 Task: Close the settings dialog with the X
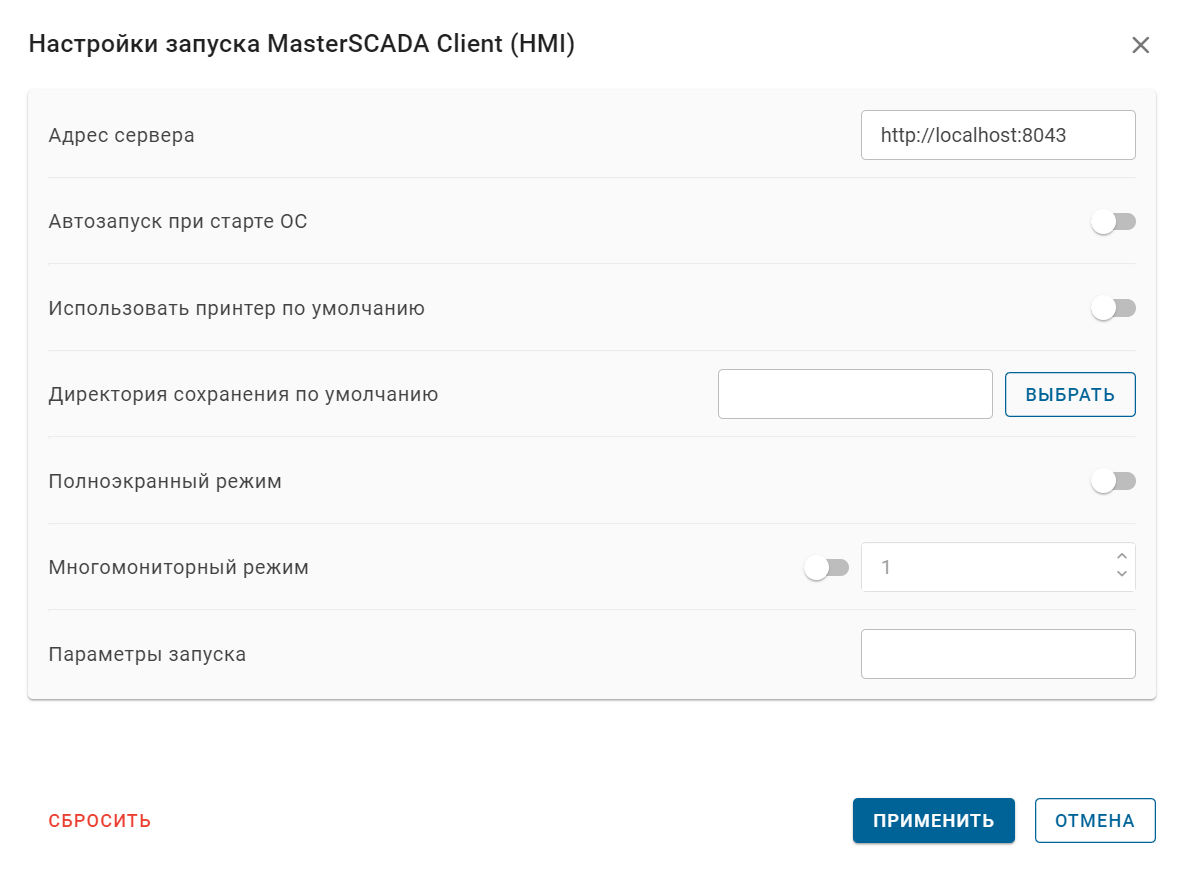click(1140, 44)
